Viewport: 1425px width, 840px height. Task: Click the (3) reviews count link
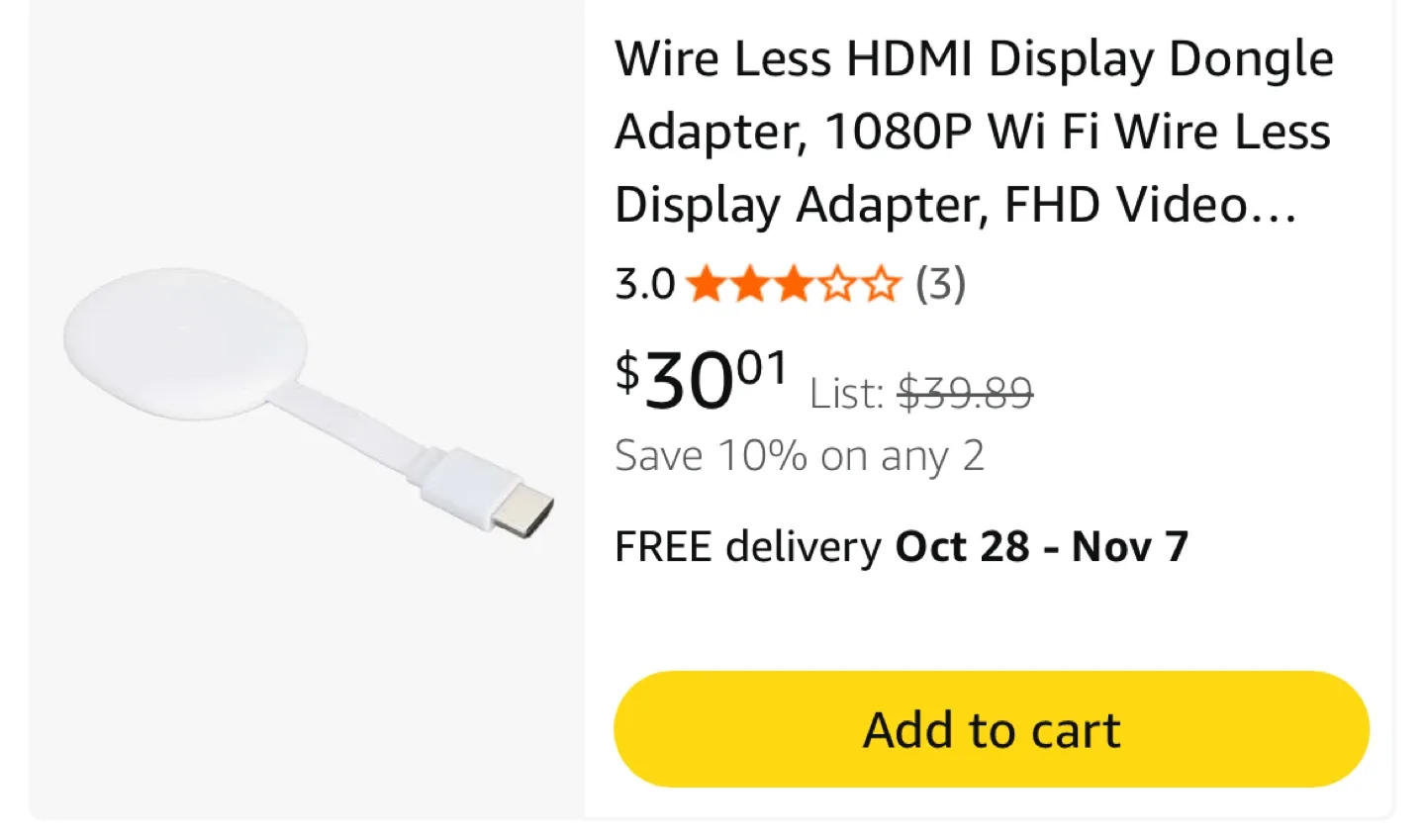click(938, 285)
